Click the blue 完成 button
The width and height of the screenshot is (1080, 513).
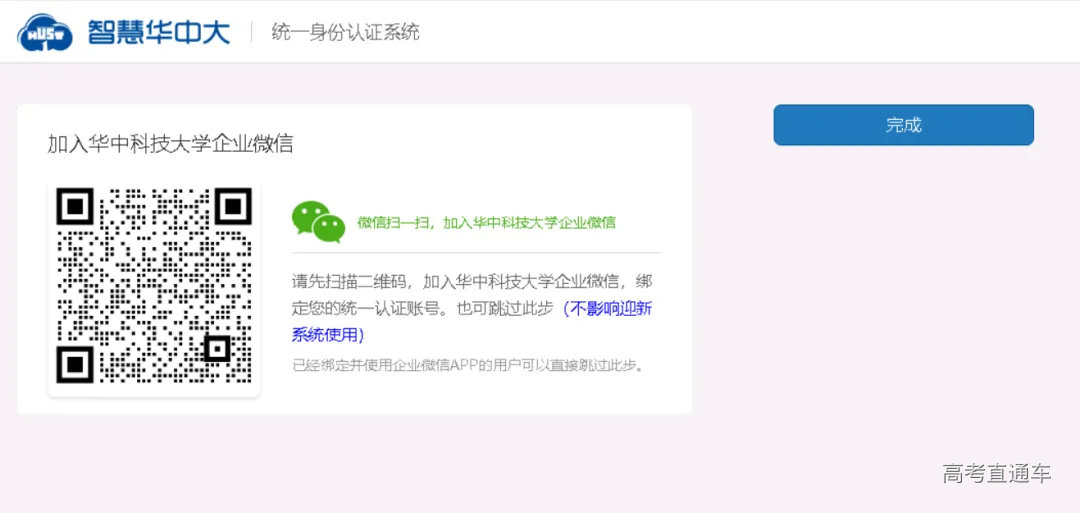point(903,125)
